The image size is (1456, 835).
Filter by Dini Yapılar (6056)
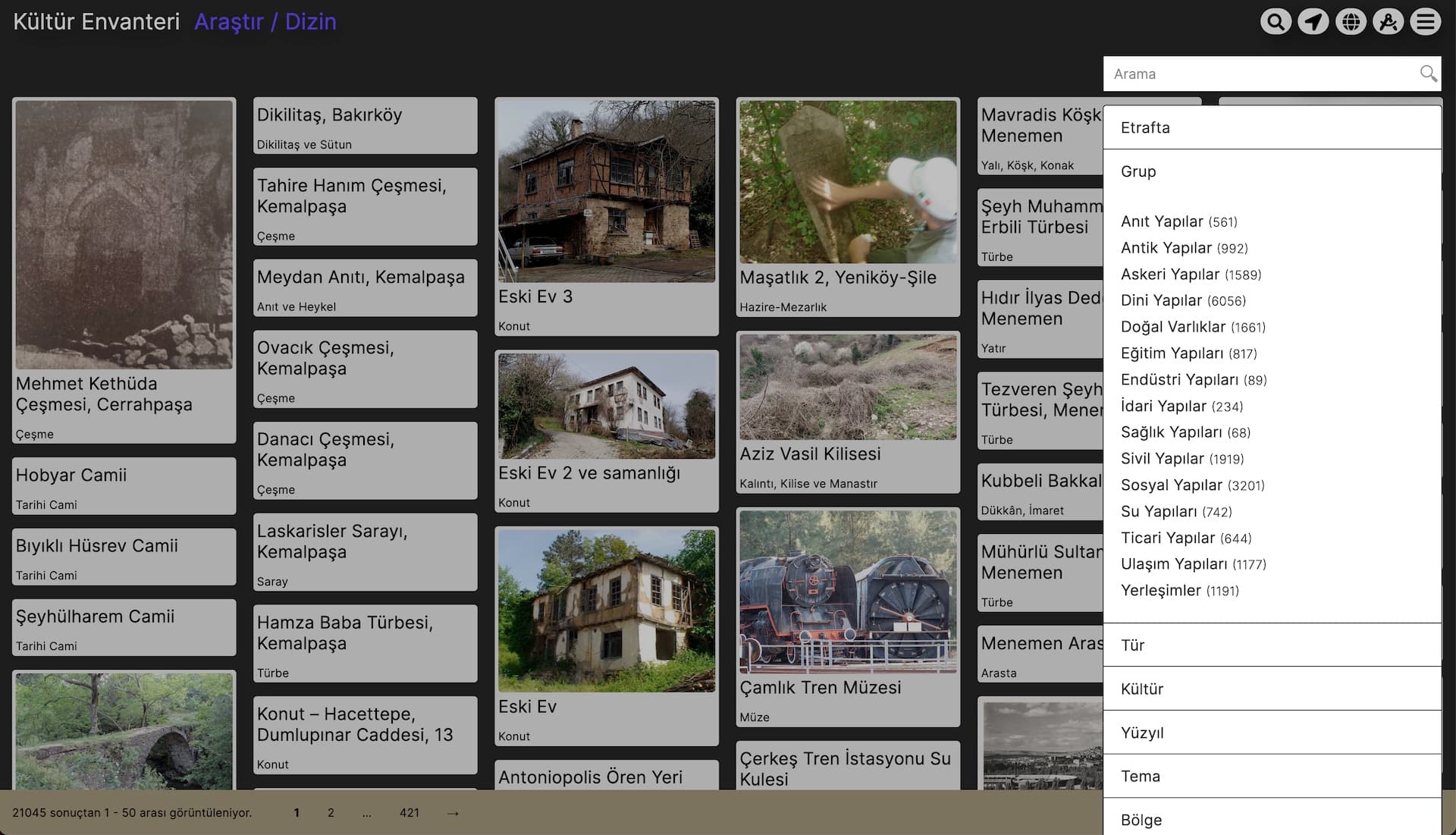pyautogui.click(x=1184, y=300)
